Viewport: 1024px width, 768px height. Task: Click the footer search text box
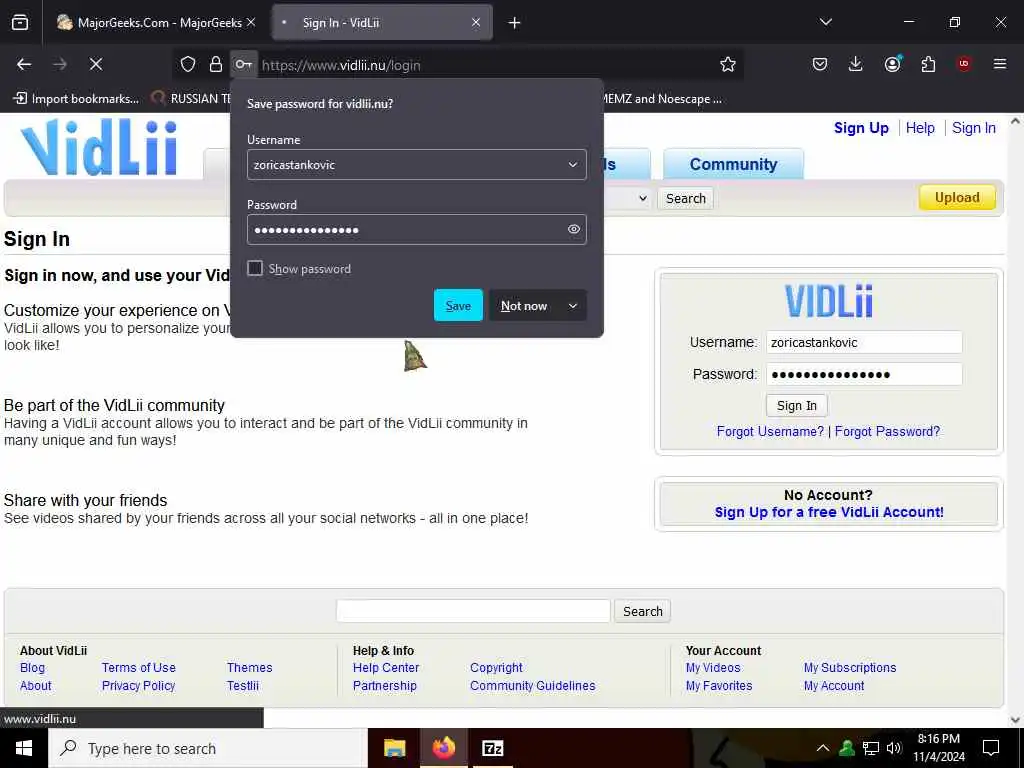click(x=473, y=611)
